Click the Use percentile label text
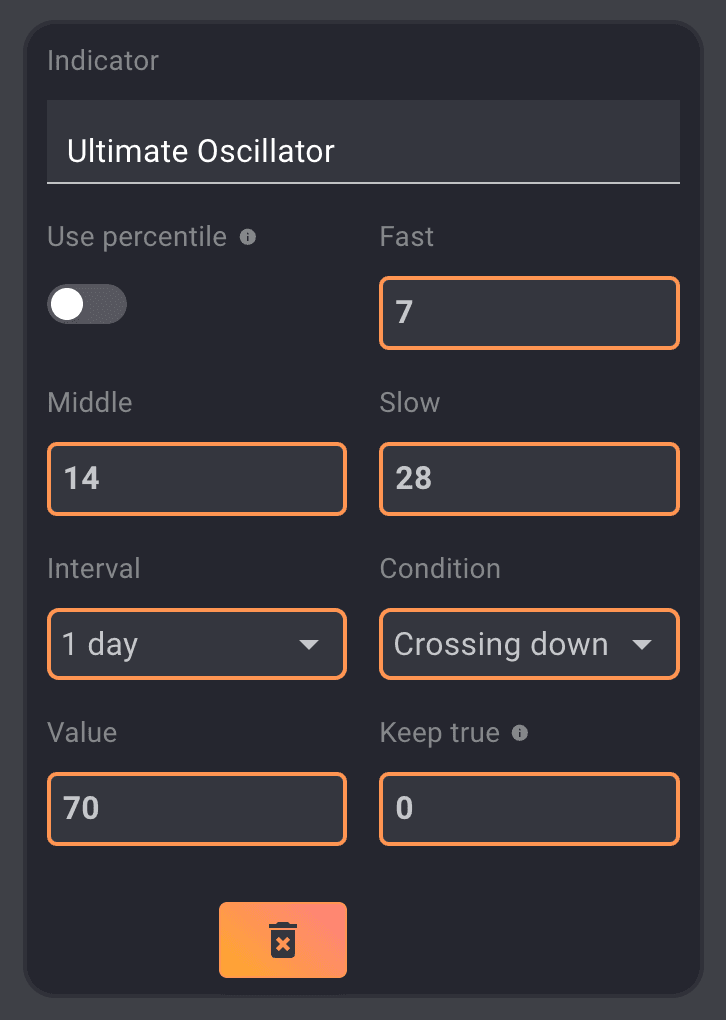 pyautogui.click(x=137, y=237)
